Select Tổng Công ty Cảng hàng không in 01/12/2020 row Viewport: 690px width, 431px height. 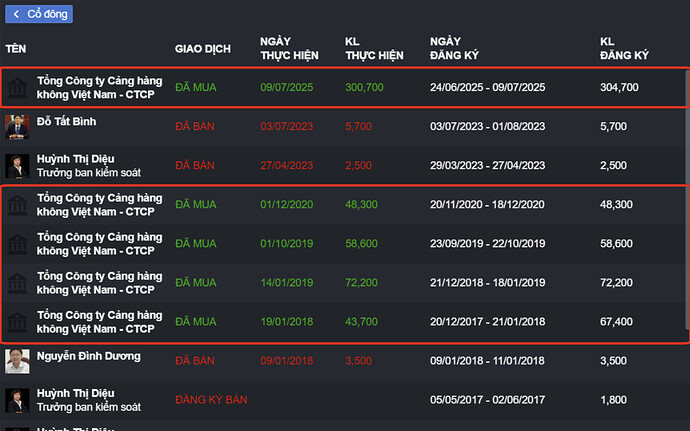(99, 205)
